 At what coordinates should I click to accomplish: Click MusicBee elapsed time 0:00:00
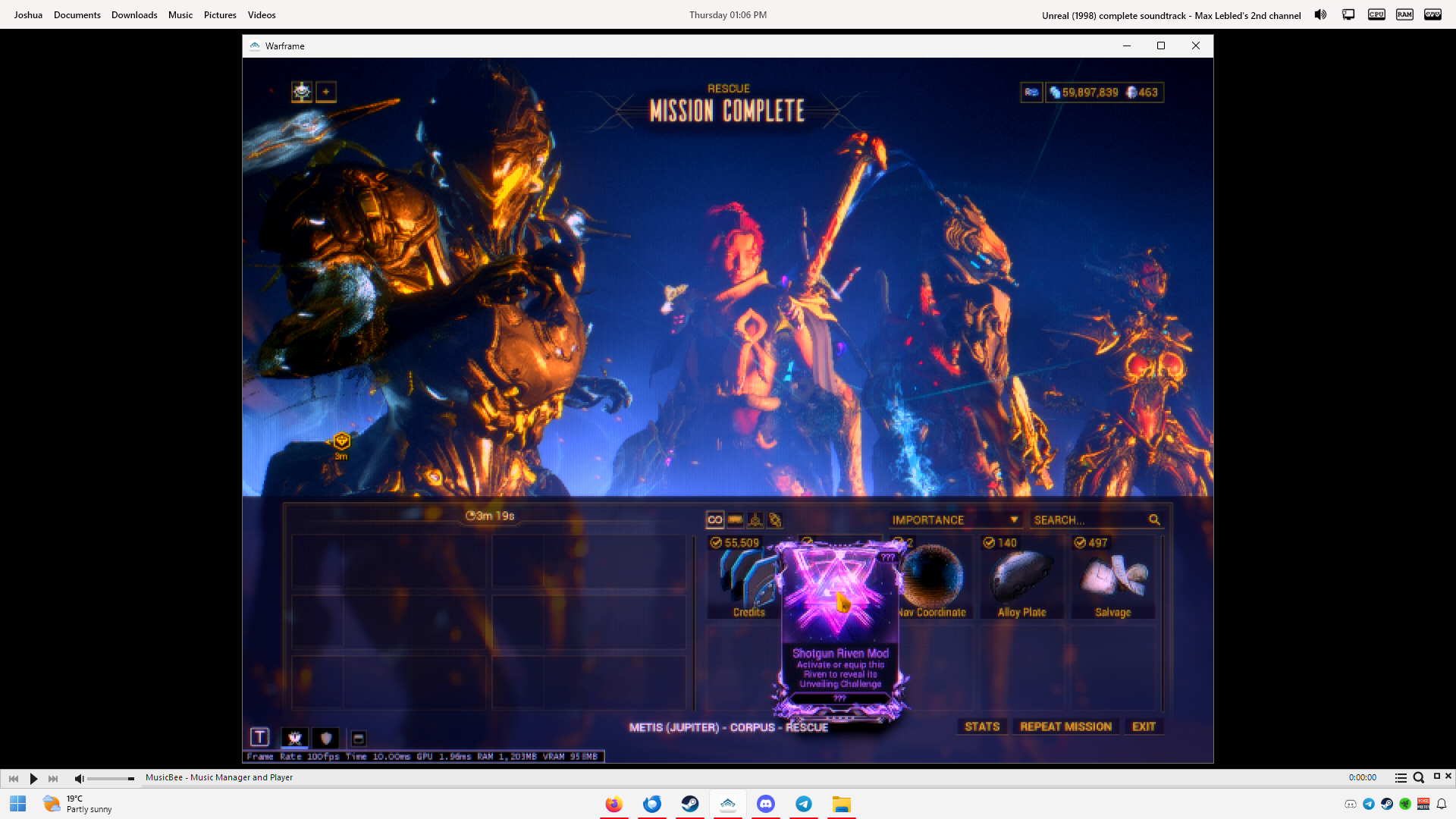coord(1362,777)
